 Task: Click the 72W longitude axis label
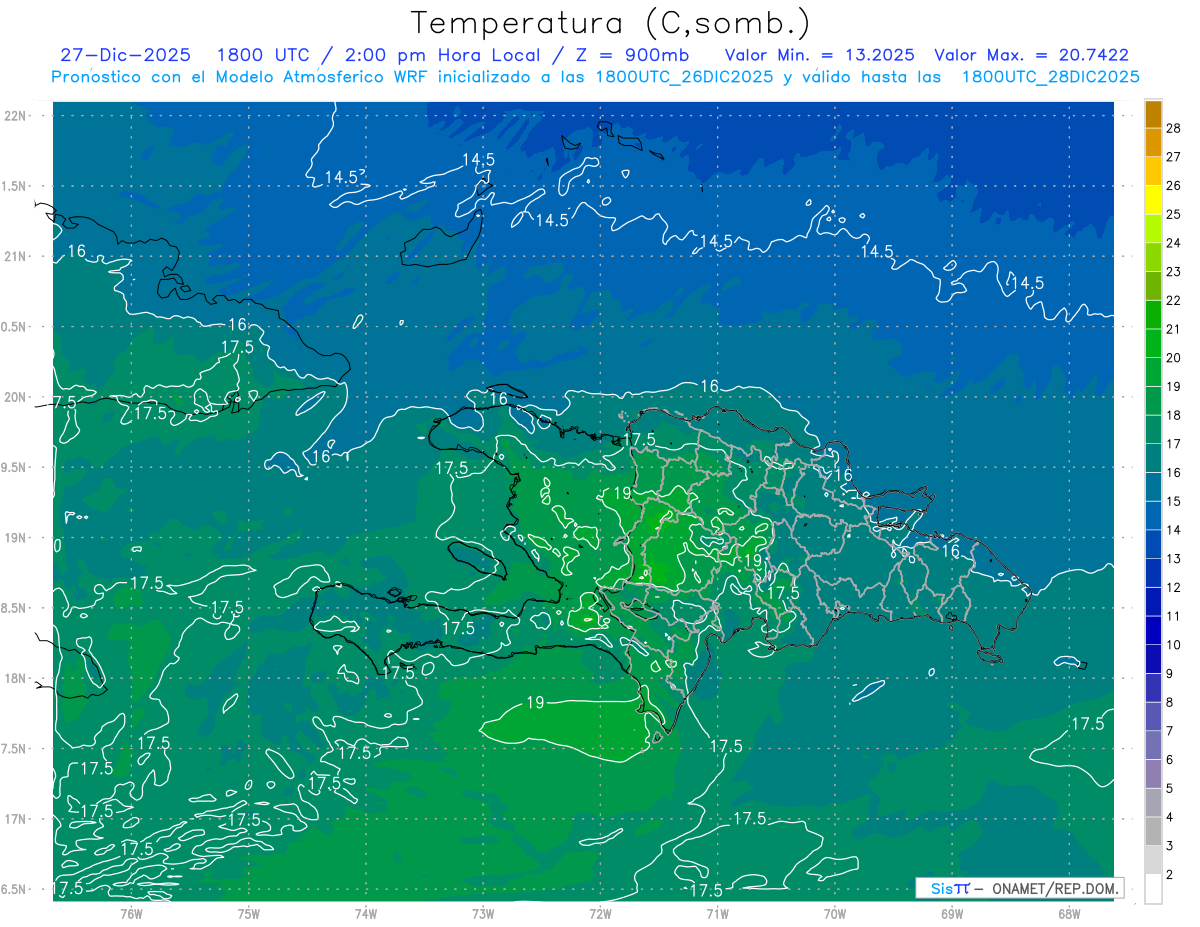pos(600,913)
